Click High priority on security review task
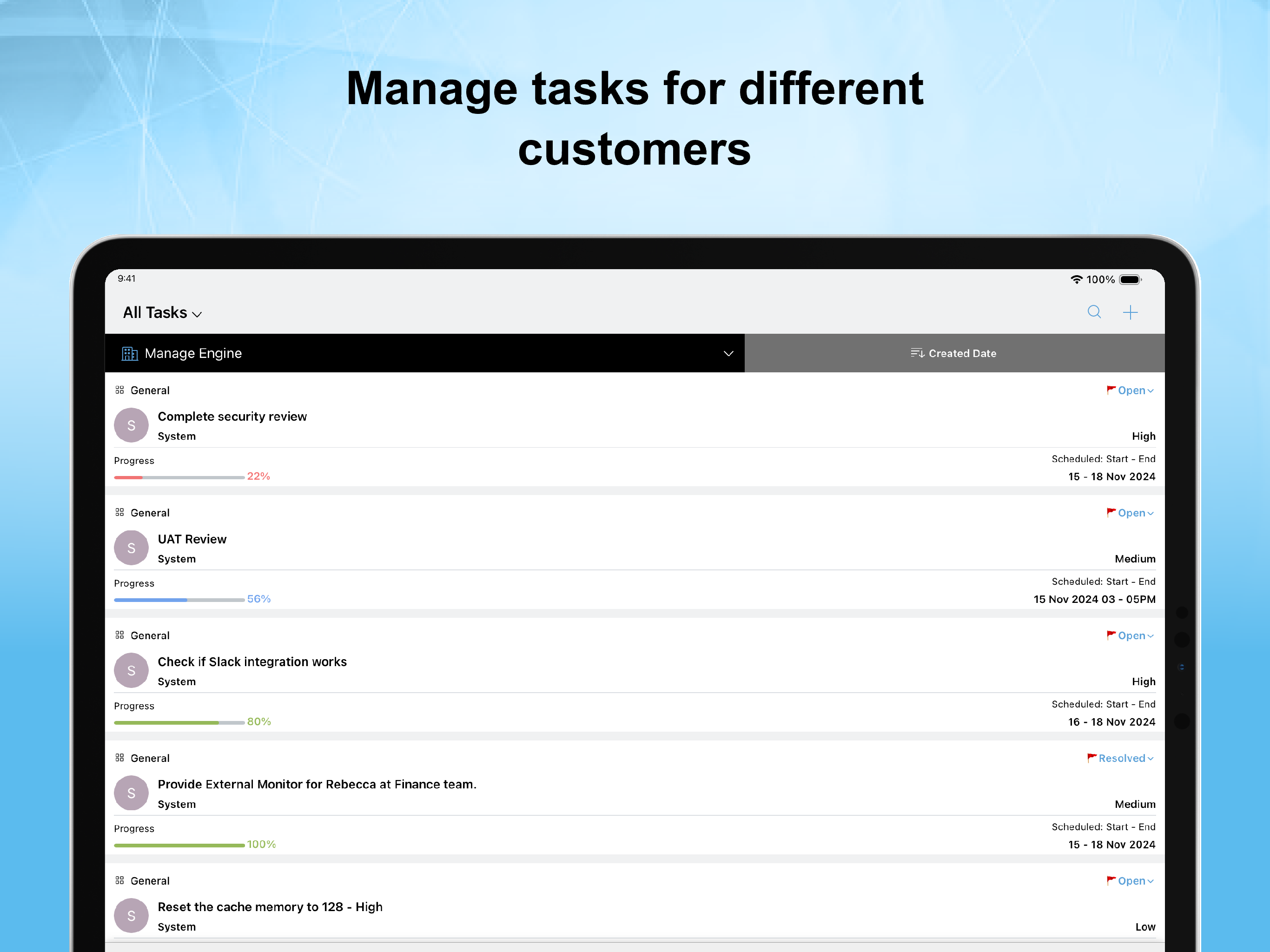 coord(1143,436)
